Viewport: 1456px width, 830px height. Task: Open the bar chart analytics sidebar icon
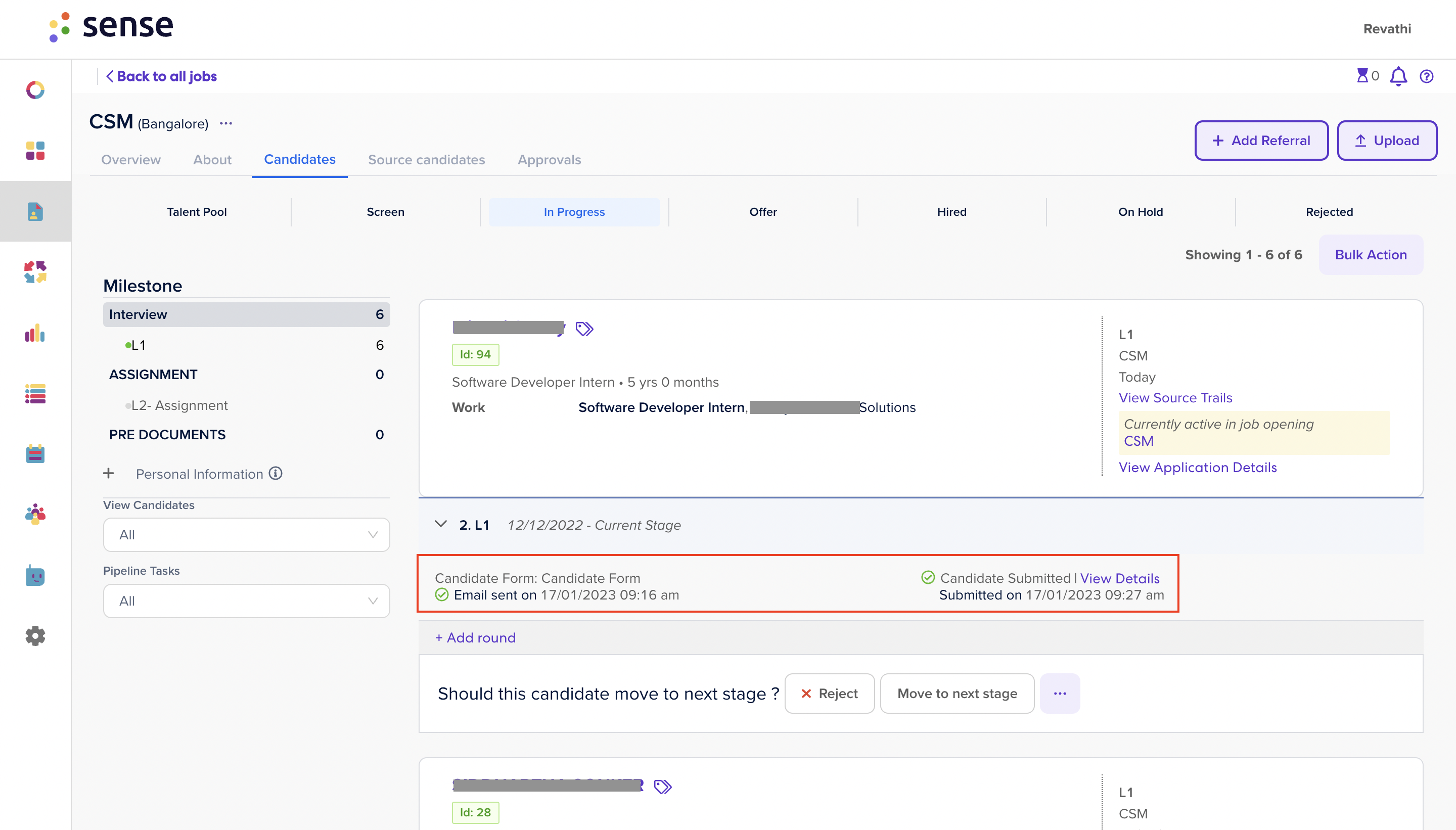[x=35, y=333]
